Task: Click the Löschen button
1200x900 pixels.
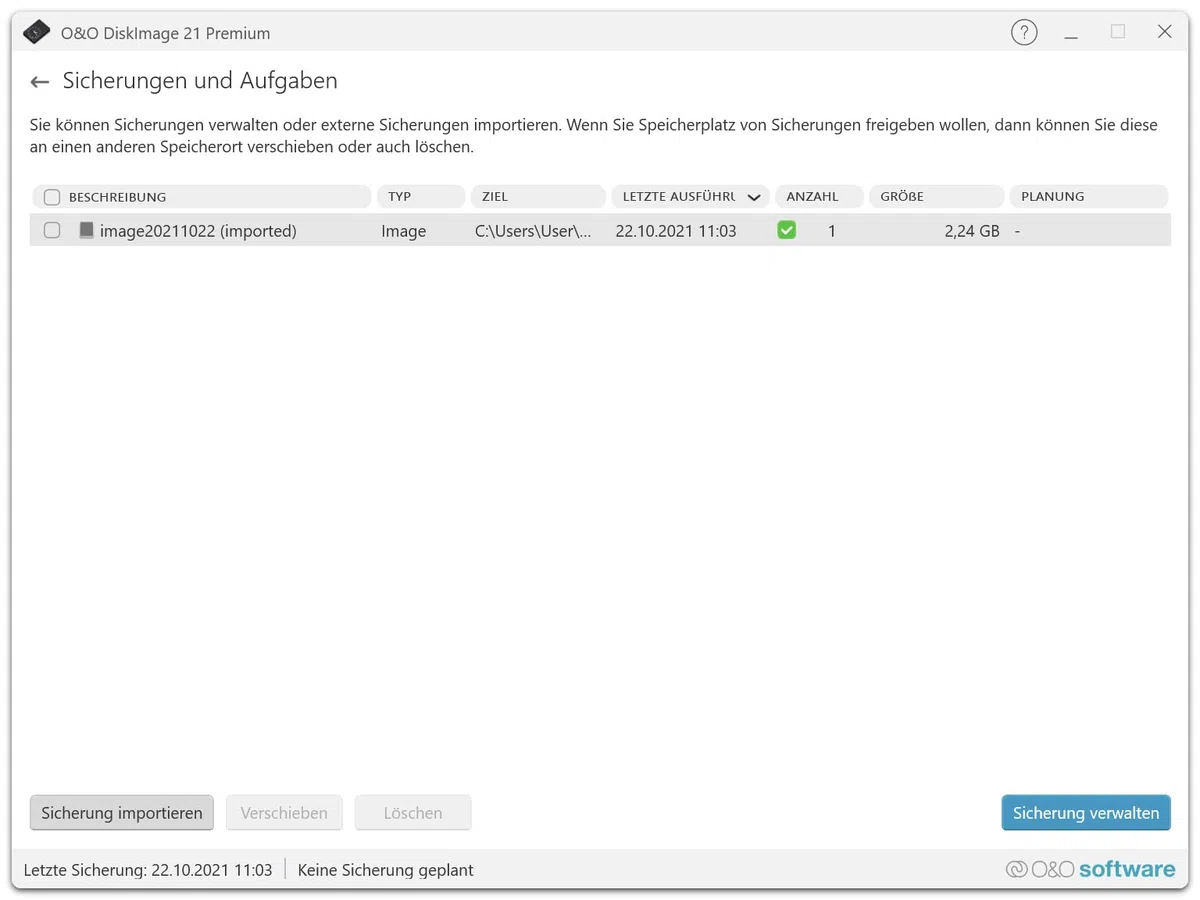Action: click(413, 813)
